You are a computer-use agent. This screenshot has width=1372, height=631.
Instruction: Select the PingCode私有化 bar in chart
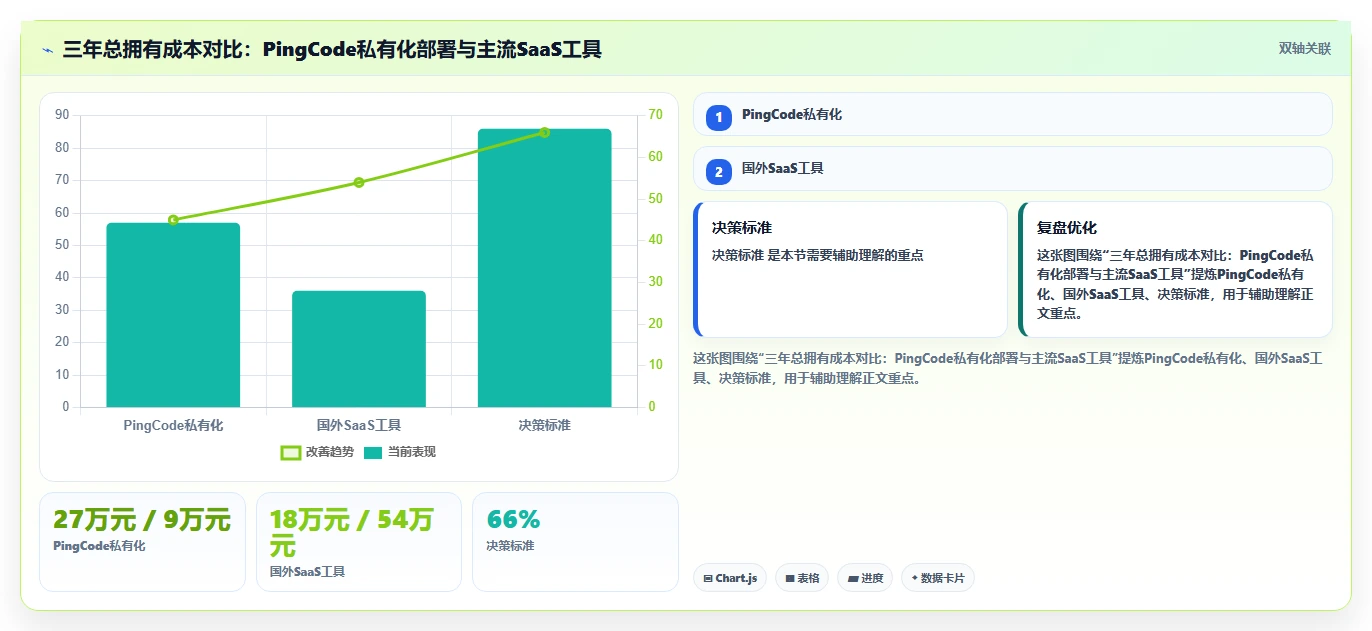click(173, 315)
